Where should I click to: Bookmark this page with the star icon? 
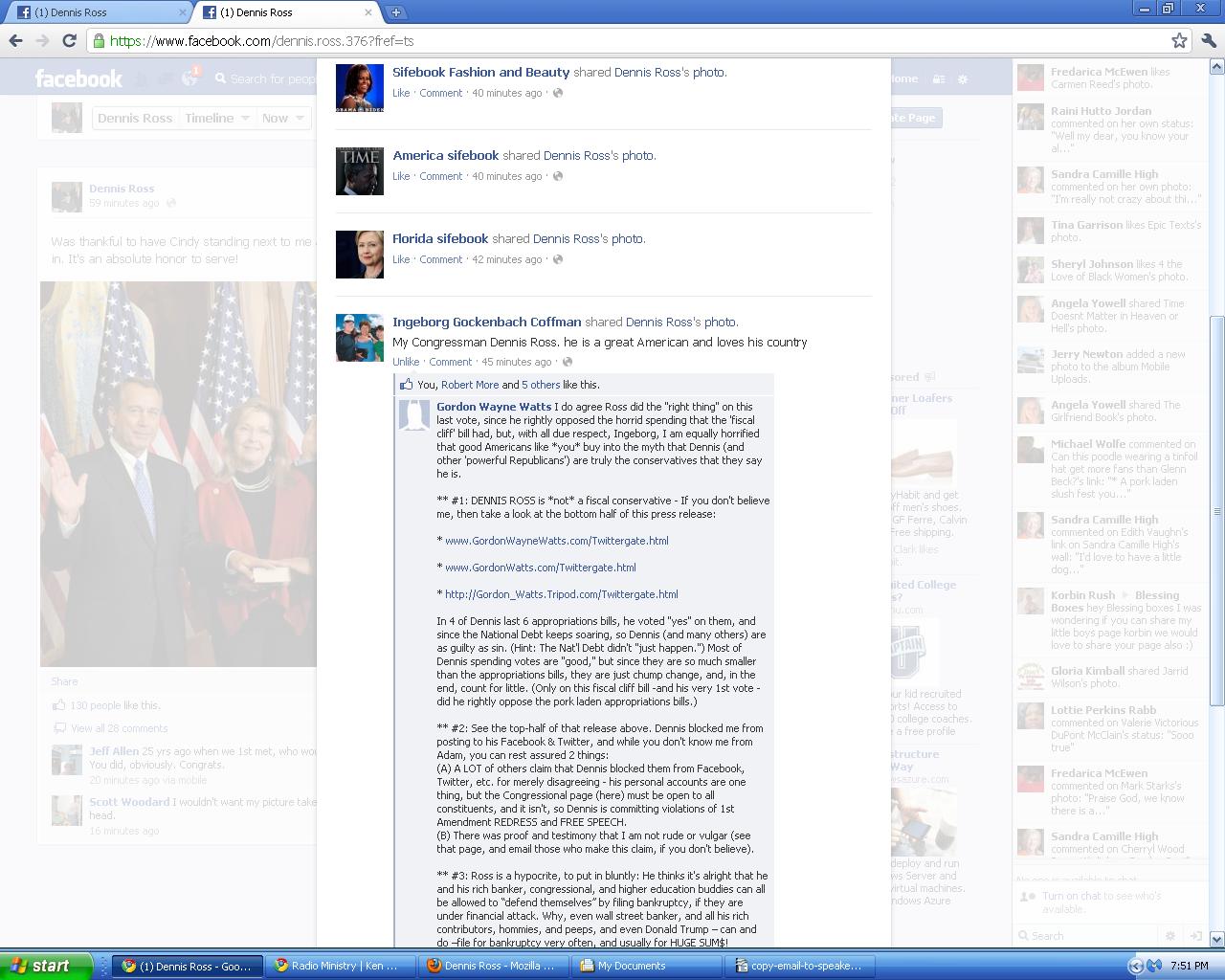point(1179,40)
